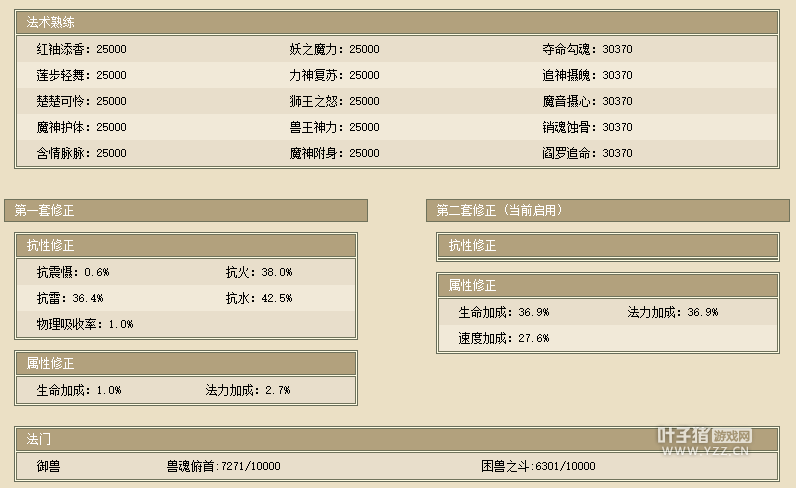Click the 御兽 label in 法门
The image size is (796, 488).
(x=49, y=466)
